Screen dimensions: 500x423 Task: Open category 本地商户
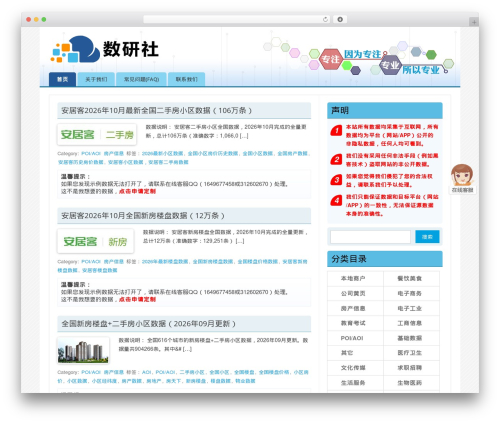(x=353, y=279)
